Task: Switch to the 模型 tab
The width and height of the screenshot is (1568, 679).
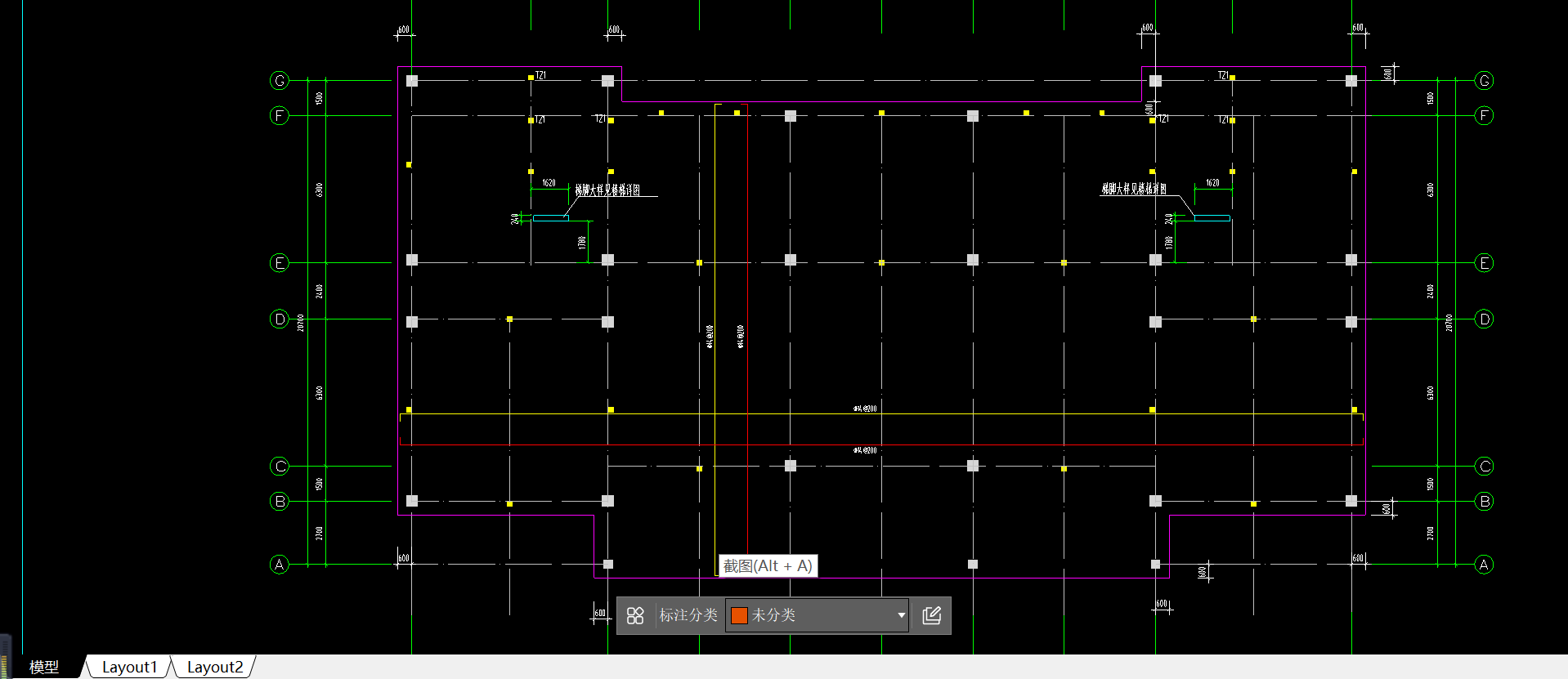Action: pyautogui.click(x=44, y=667)
